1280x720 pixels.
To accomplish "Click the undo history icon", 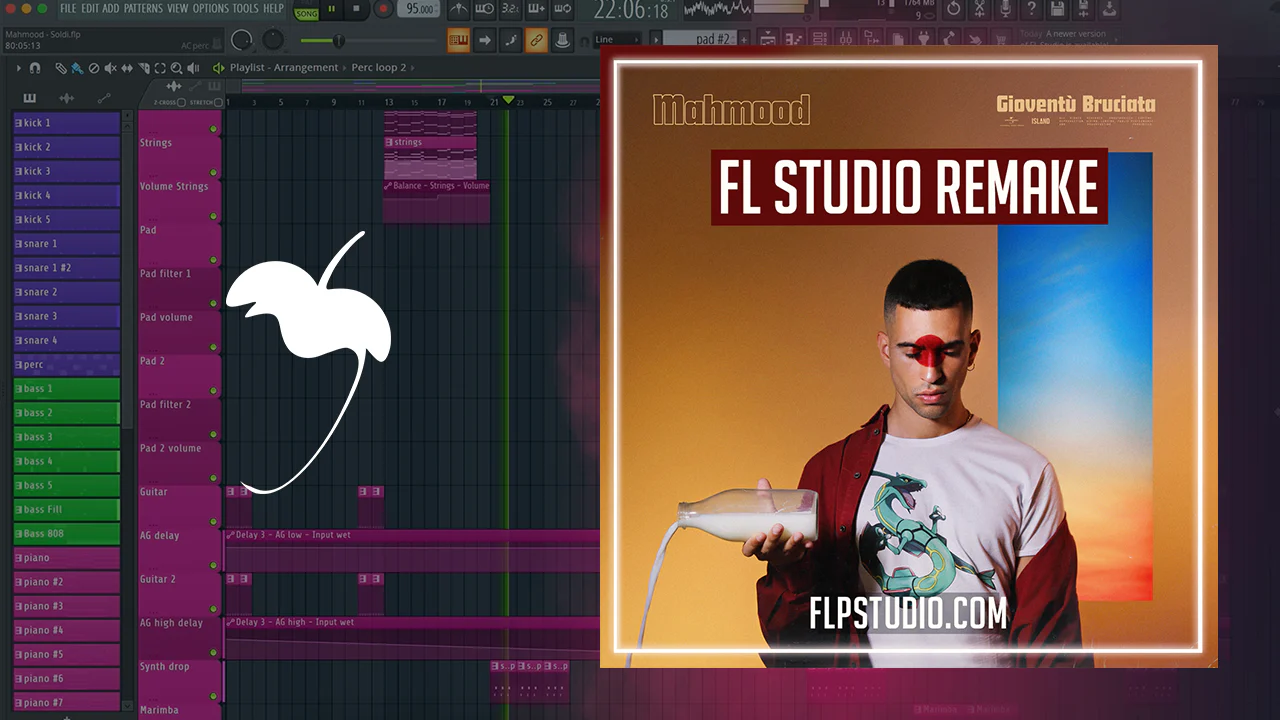I will (953, 10).
